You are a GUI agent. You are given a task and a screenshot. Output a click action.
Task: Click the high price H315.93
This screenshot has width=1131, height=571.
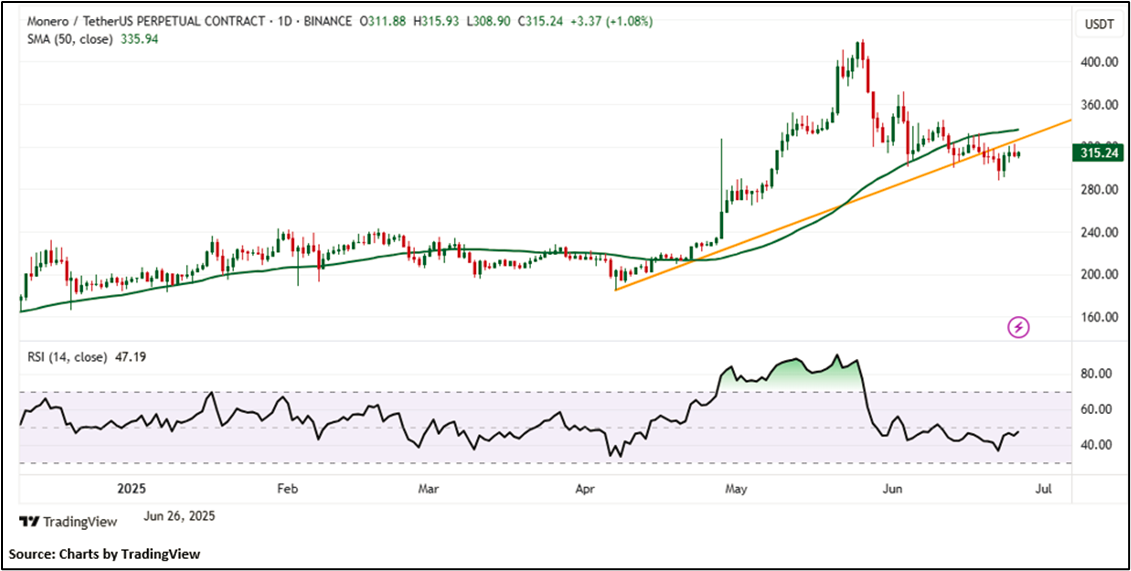click(x=438, y=22)
